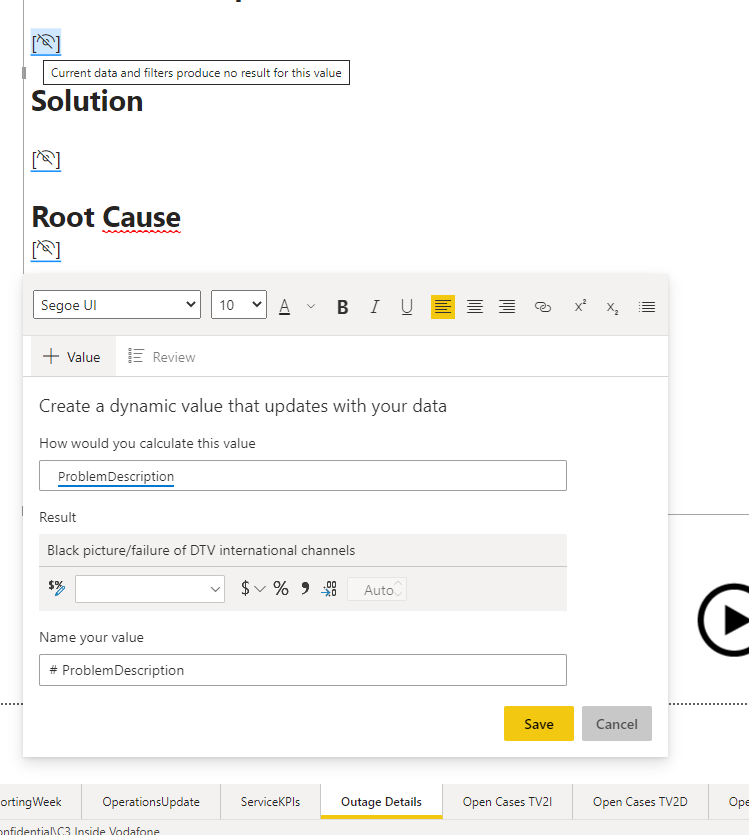Switch to the Value tab

tap(73, 357)
